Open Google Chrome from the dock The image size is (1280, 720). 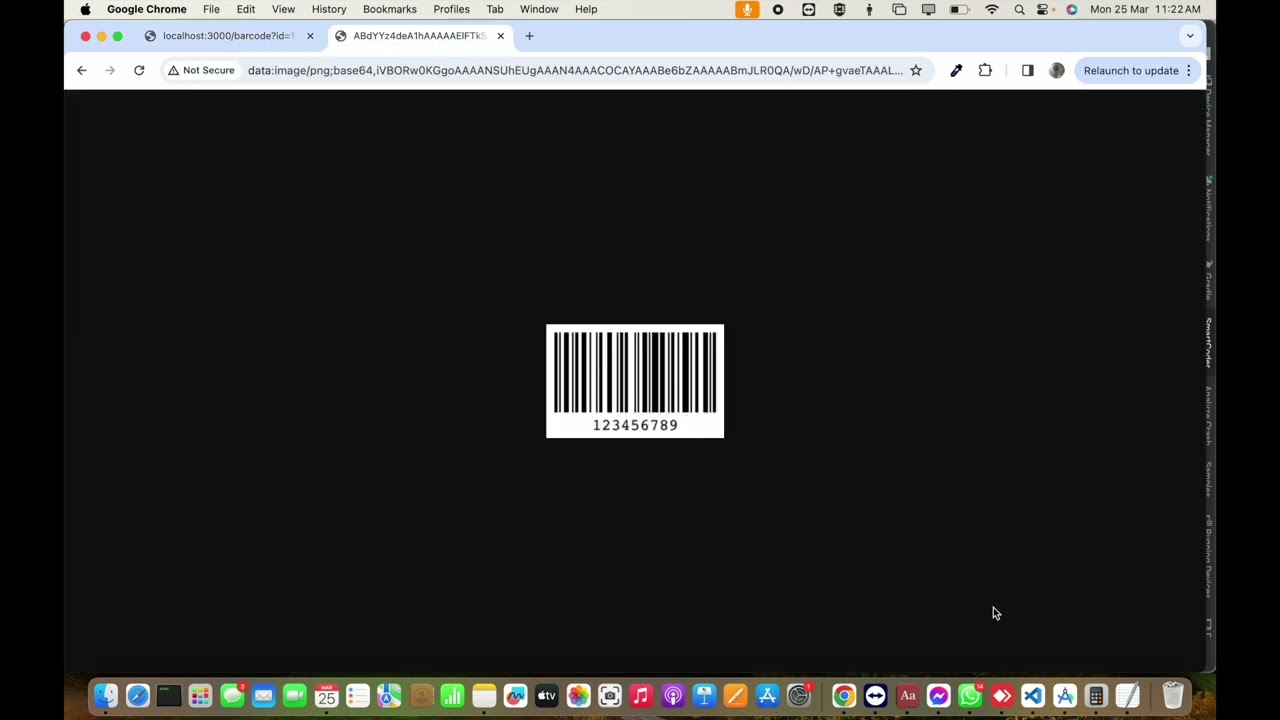coord(844,696)
